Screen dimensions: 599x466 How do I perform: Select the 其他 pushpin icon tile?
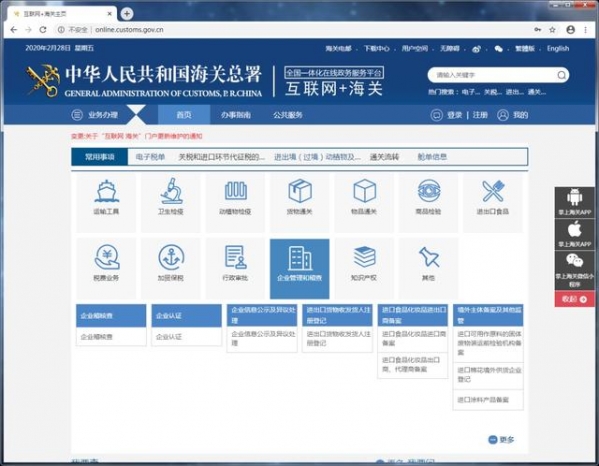pyautogui.click(x=428, y=269)
